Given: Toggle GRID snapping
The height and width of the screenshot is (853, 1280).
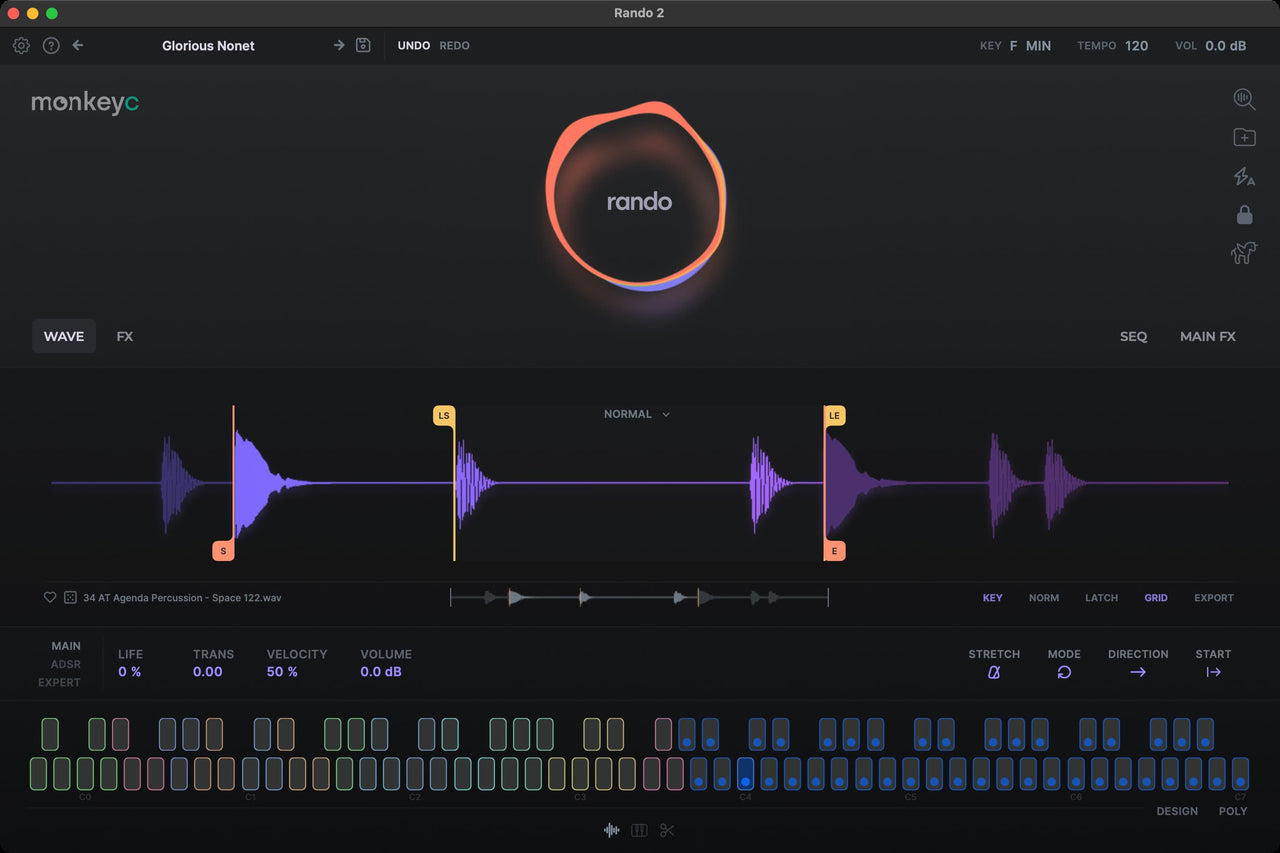Looking at the screenshot, I should (x=1156, y=598).
